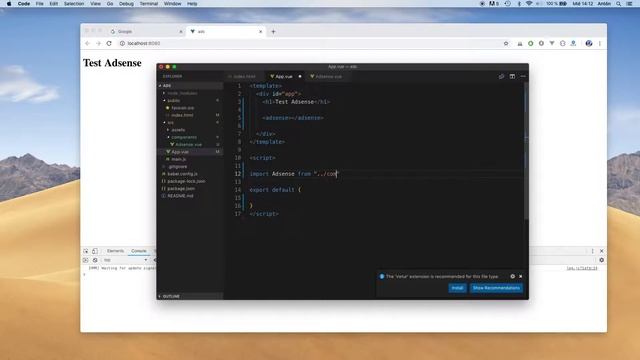Click the Spotlight search icon in menu bar
640x360 pixels.
[x=619, y=4]
